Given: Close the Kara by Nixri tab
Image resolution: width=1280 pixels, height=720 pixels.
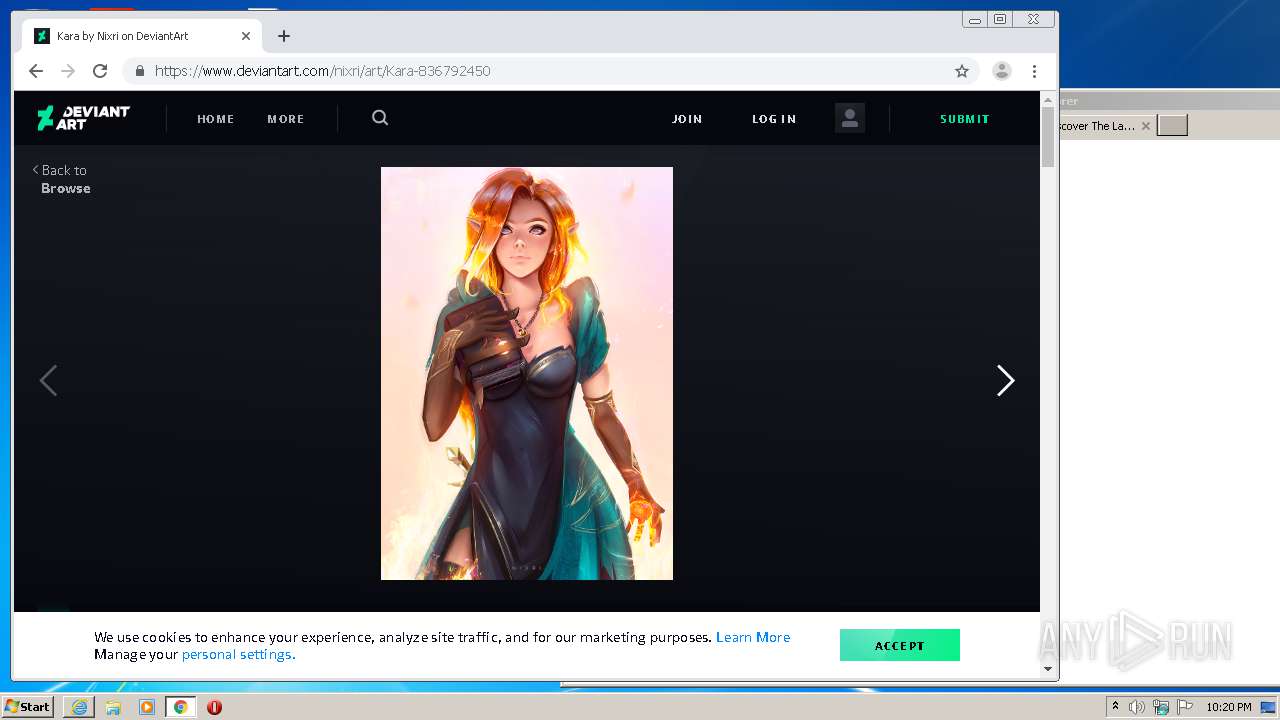Looking at the screenshot, I should point(246,36).
